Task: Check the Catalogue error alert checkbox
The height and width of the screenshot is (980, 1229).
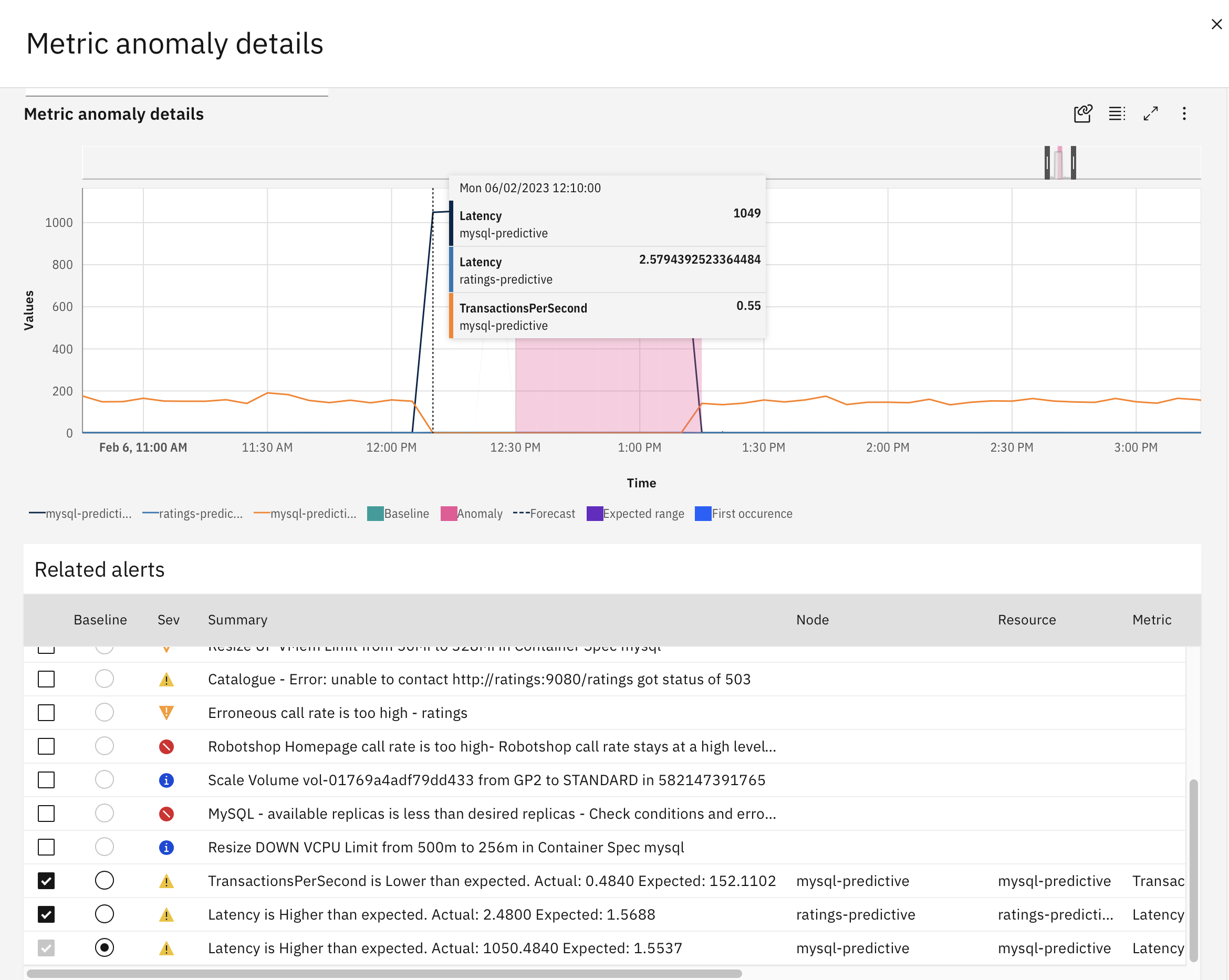Action: coord(46,679)
